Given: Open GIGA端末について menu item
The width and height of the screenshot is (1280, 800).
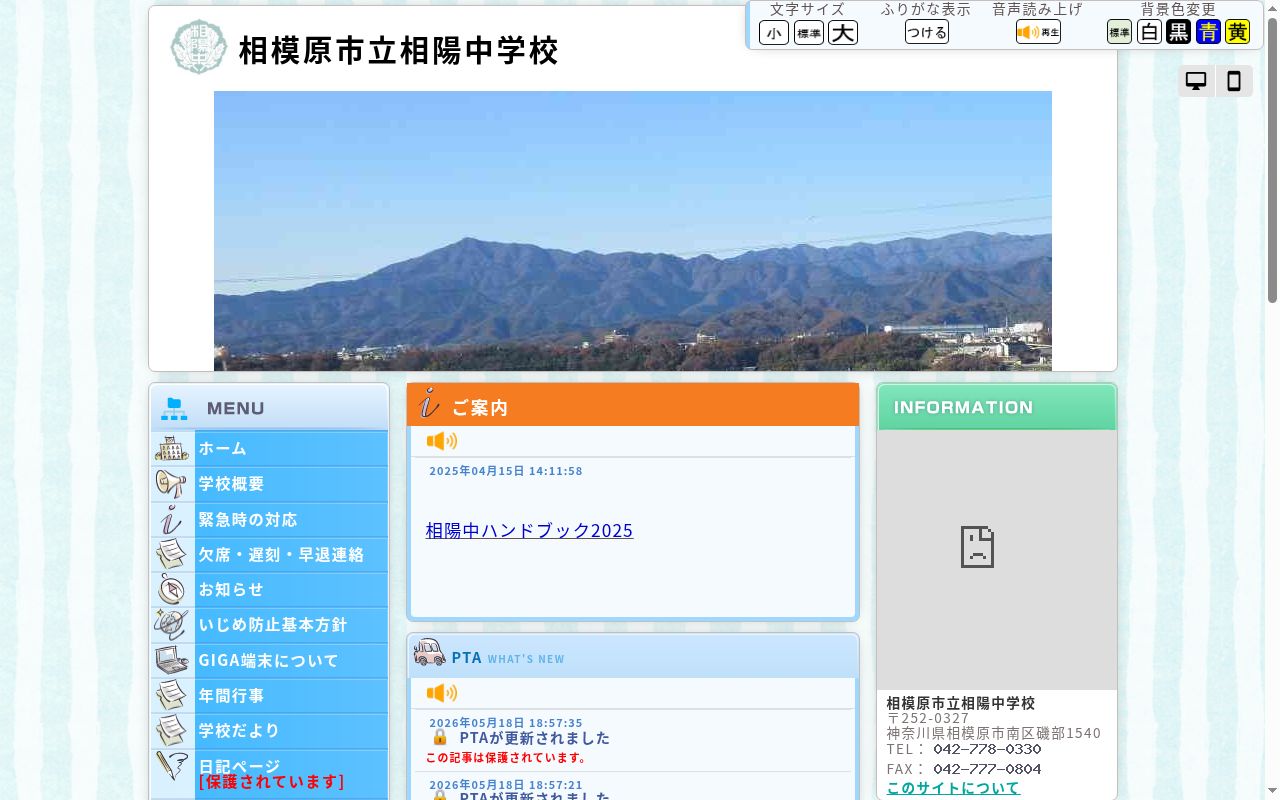Looking at the screenshot, I should (x=270, y=660).
